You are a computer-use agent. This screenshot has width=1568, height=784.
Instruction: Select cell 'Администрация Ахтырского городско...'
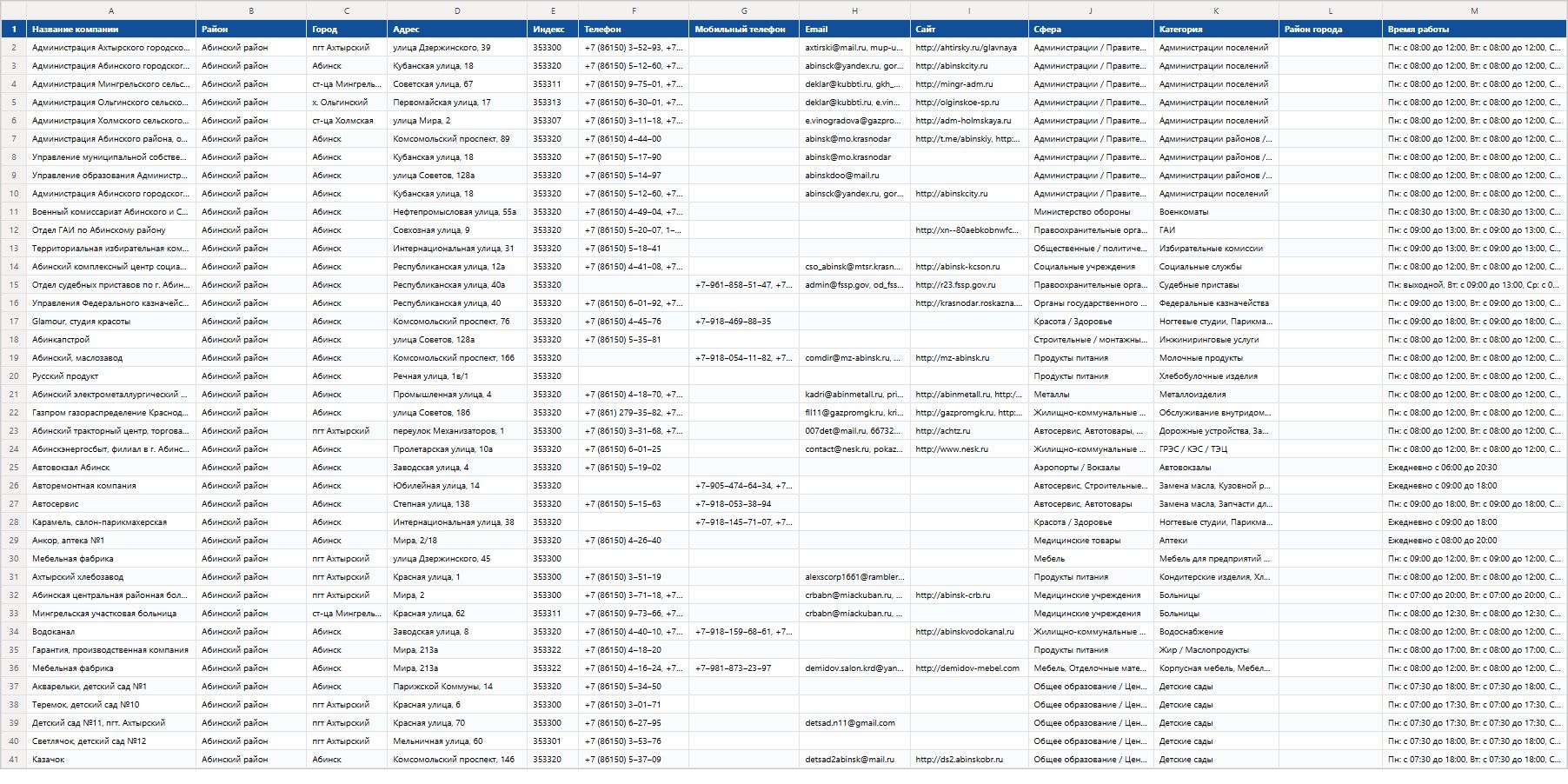click(111, 48)
